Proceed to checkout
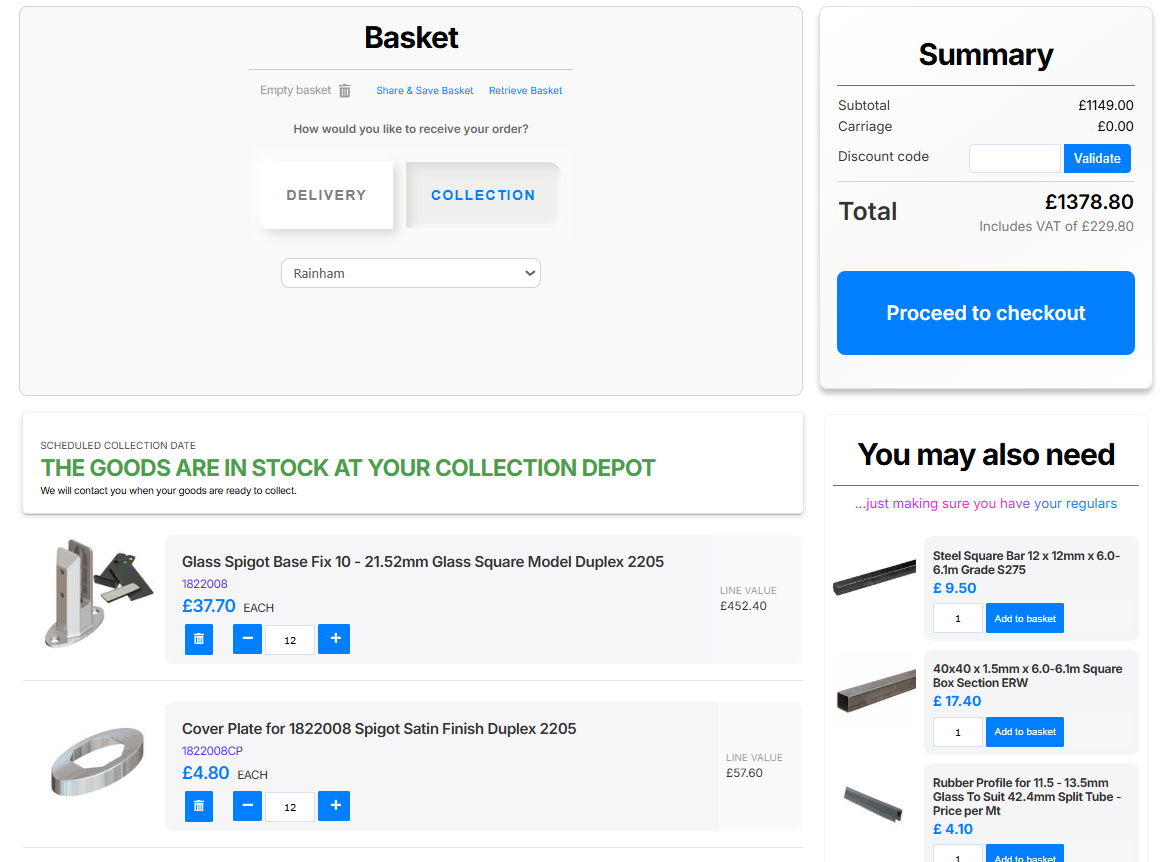This screenshot has width=1173, height=862. point(985,313)
